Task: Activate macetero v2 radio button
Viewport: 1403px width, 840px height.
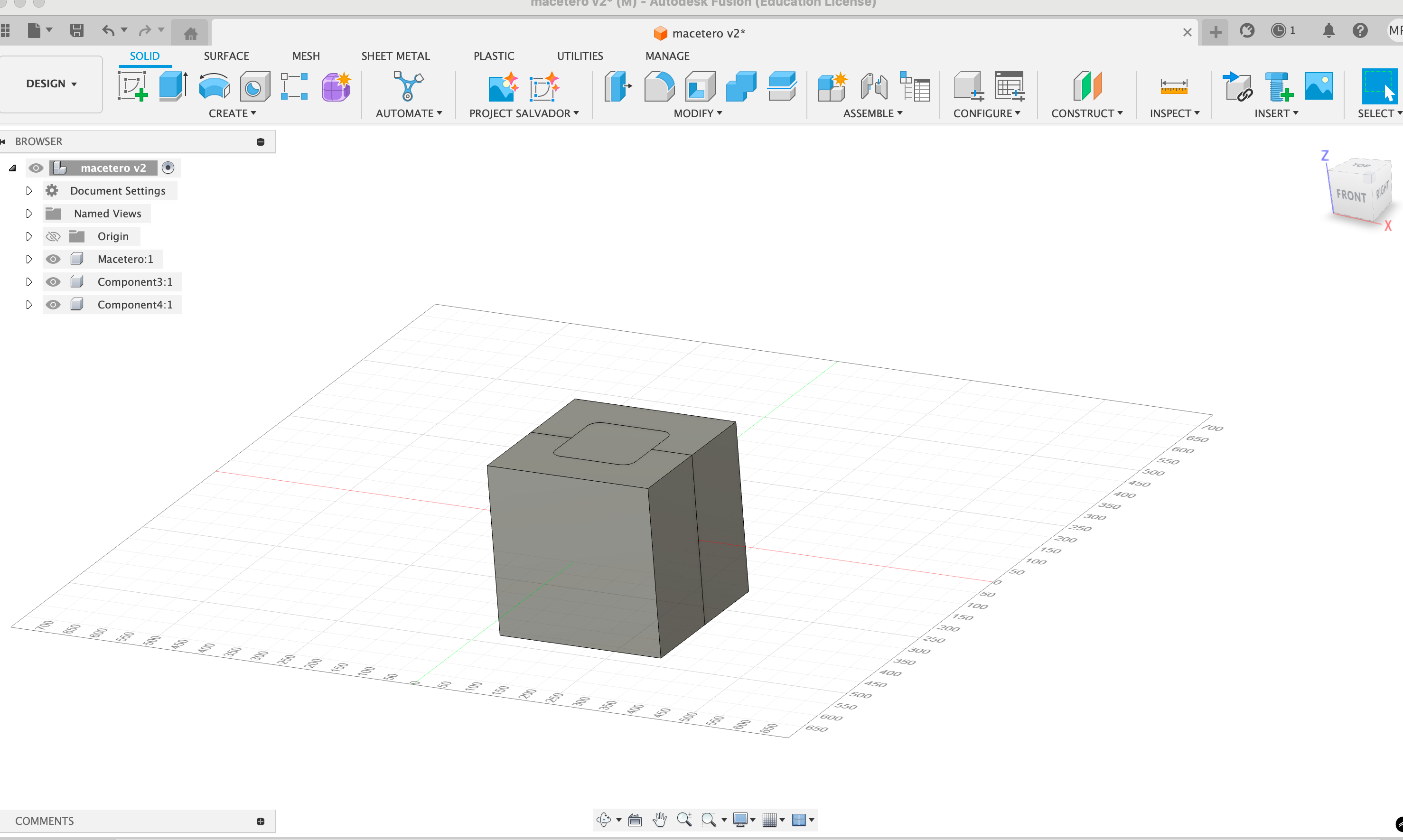Action: click(168, 168)
